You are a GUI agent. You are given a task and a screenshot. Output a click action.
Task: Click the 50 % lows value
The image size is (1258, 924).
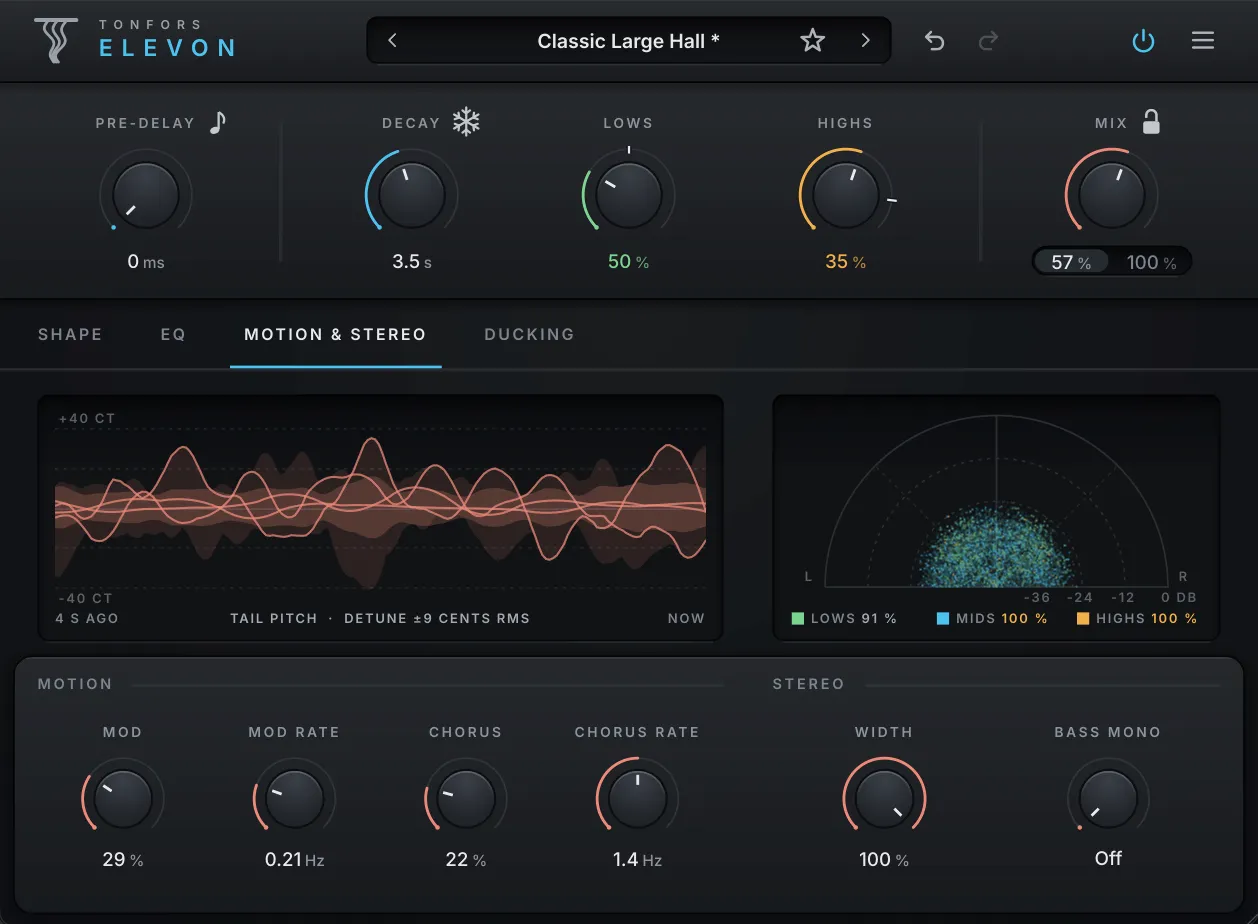click(x=628, y=262)
